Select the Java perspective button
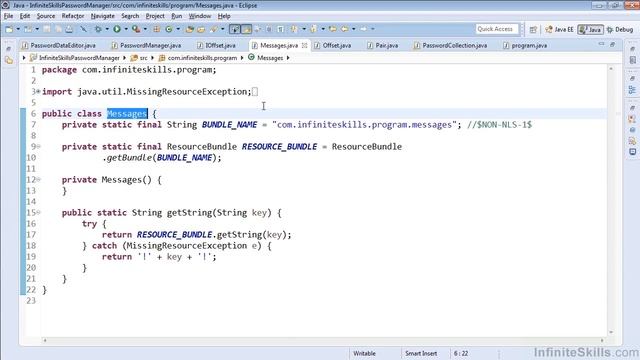 click(590, 30)
